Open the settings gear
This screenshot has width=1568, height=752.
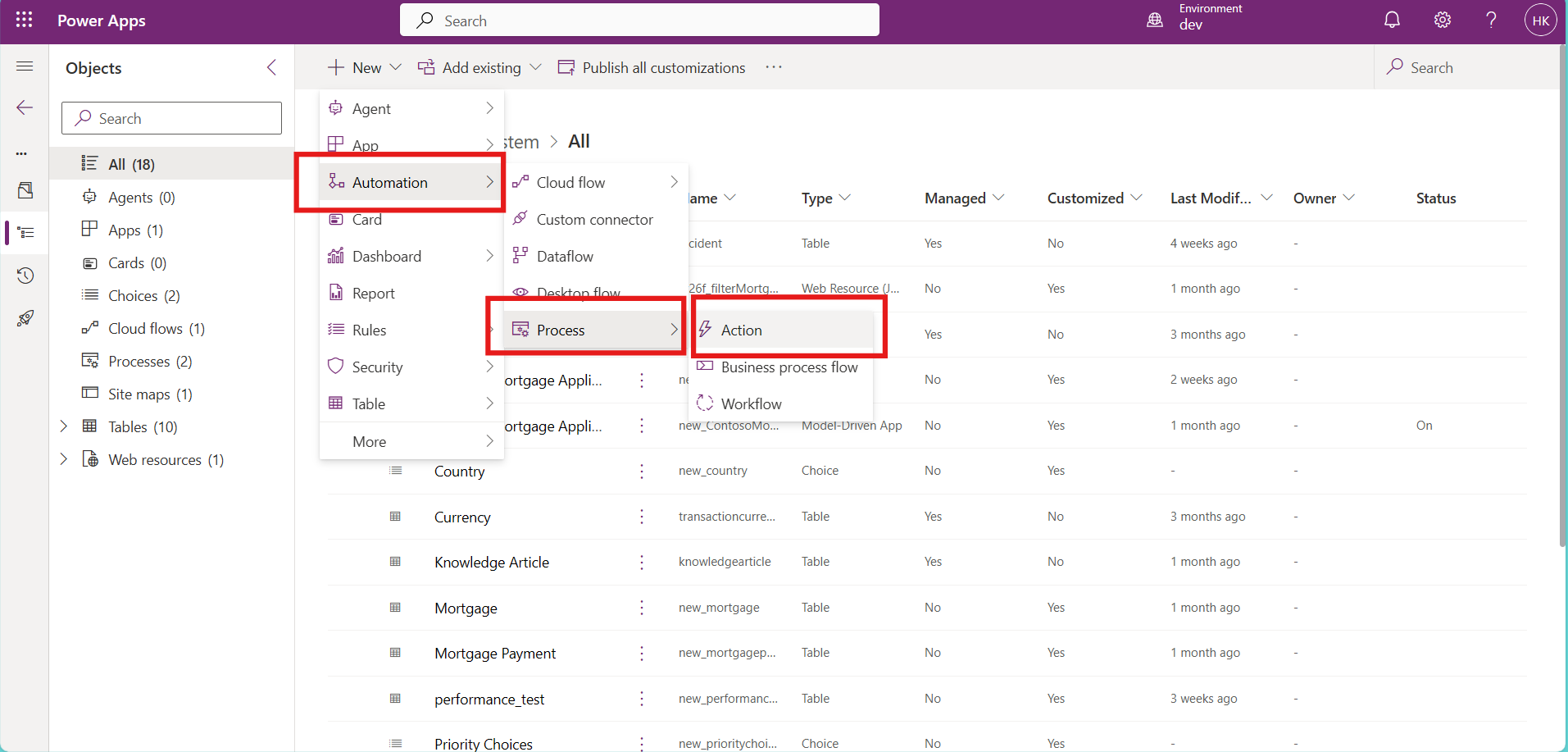click(1442, 21)
